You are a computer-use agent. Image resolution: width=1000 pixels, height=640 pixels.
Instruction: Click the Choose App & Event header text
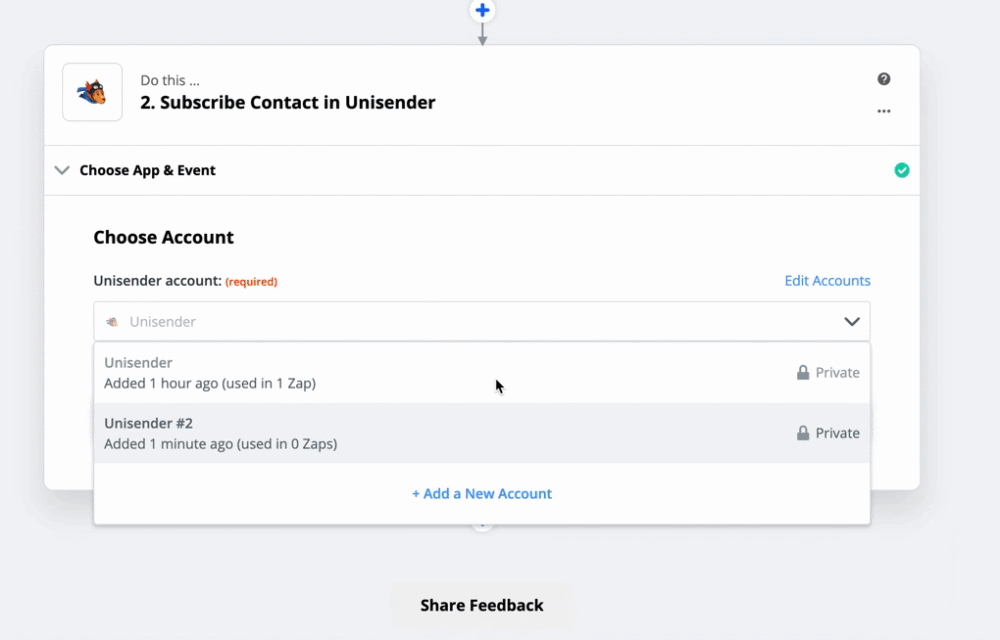147,170
